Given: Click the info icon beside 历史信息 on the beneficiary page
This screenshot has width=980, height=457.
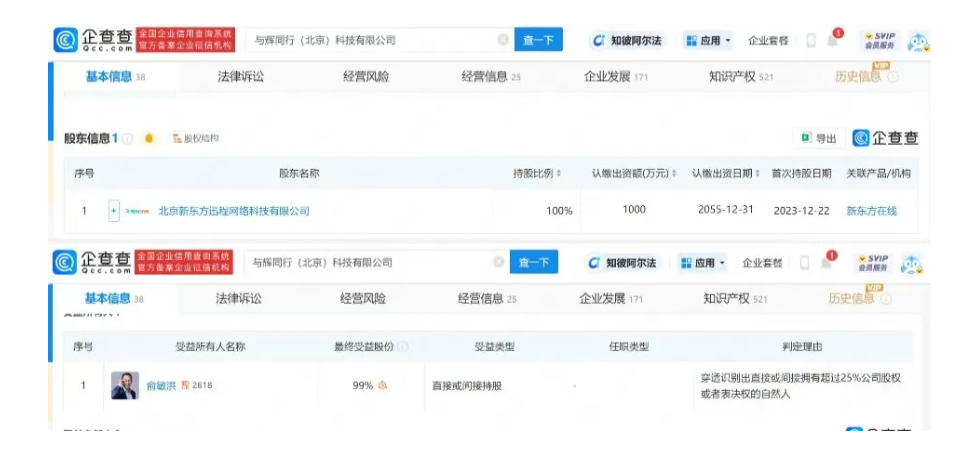Looking at the screenshot, I should [886, 299].
